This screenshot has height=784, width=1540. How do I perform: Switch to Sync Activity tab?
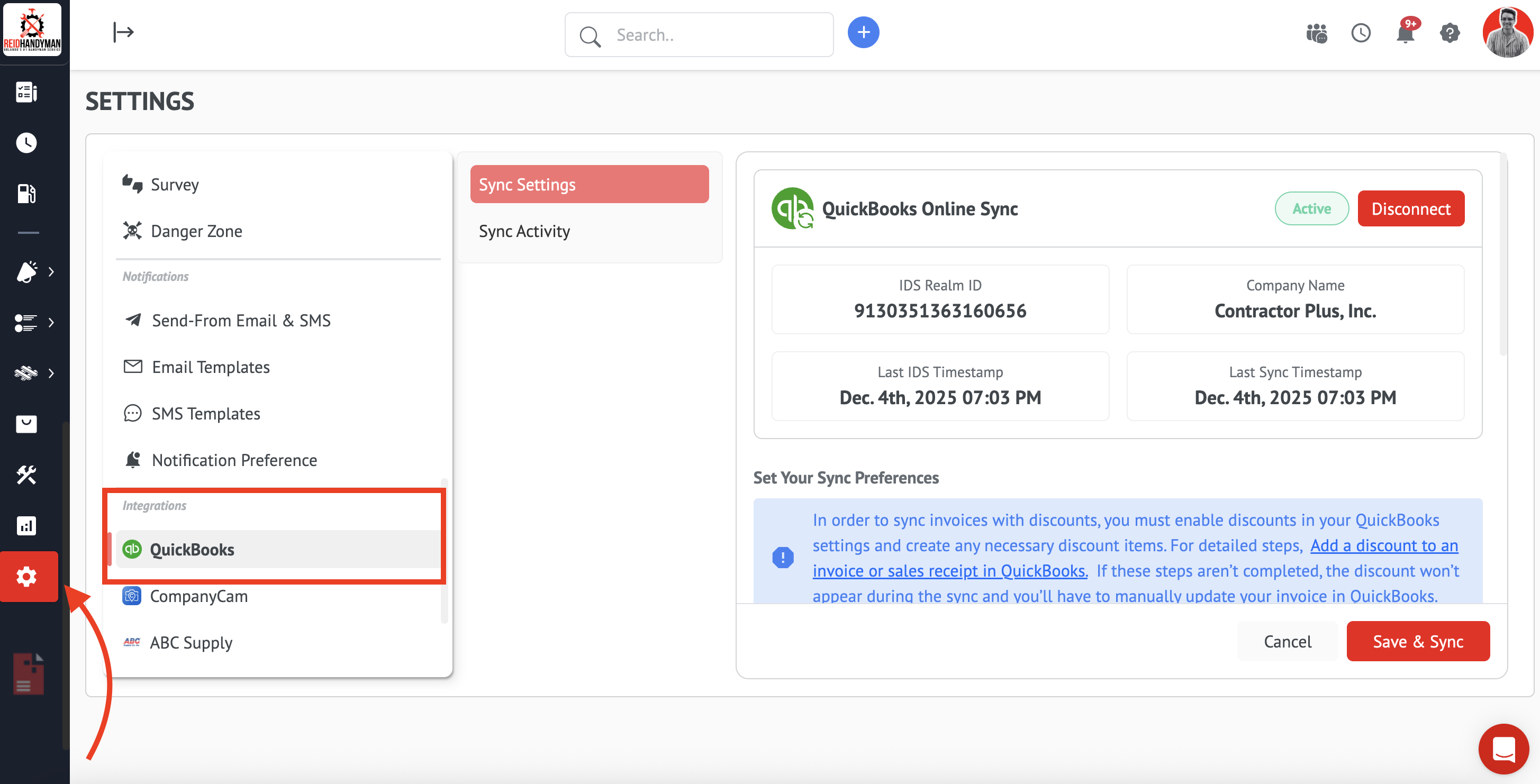(x=524, y=231)
